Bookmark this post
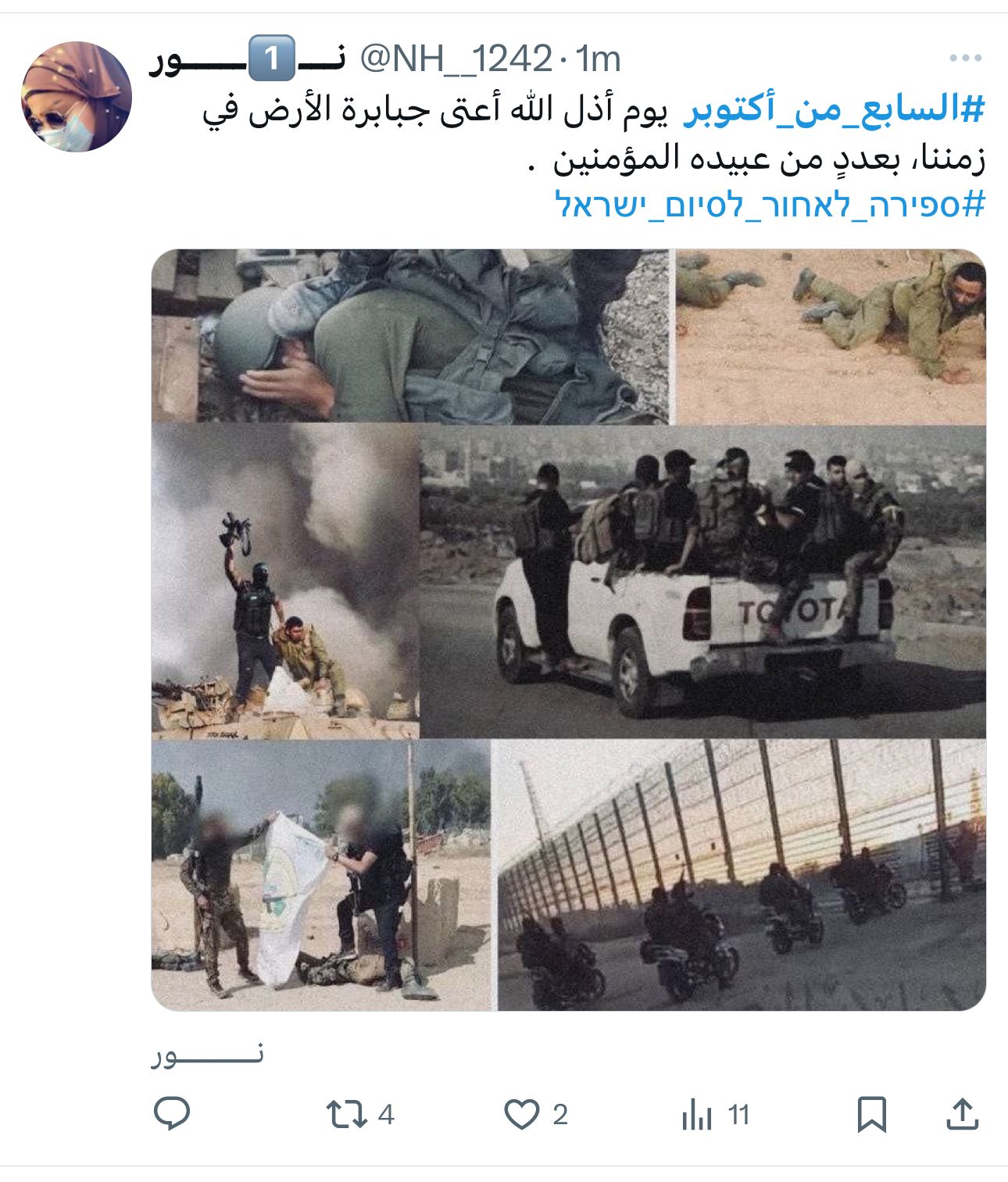The width and height of the screenshot is (1008, 1182). [x=871, y=1115]
